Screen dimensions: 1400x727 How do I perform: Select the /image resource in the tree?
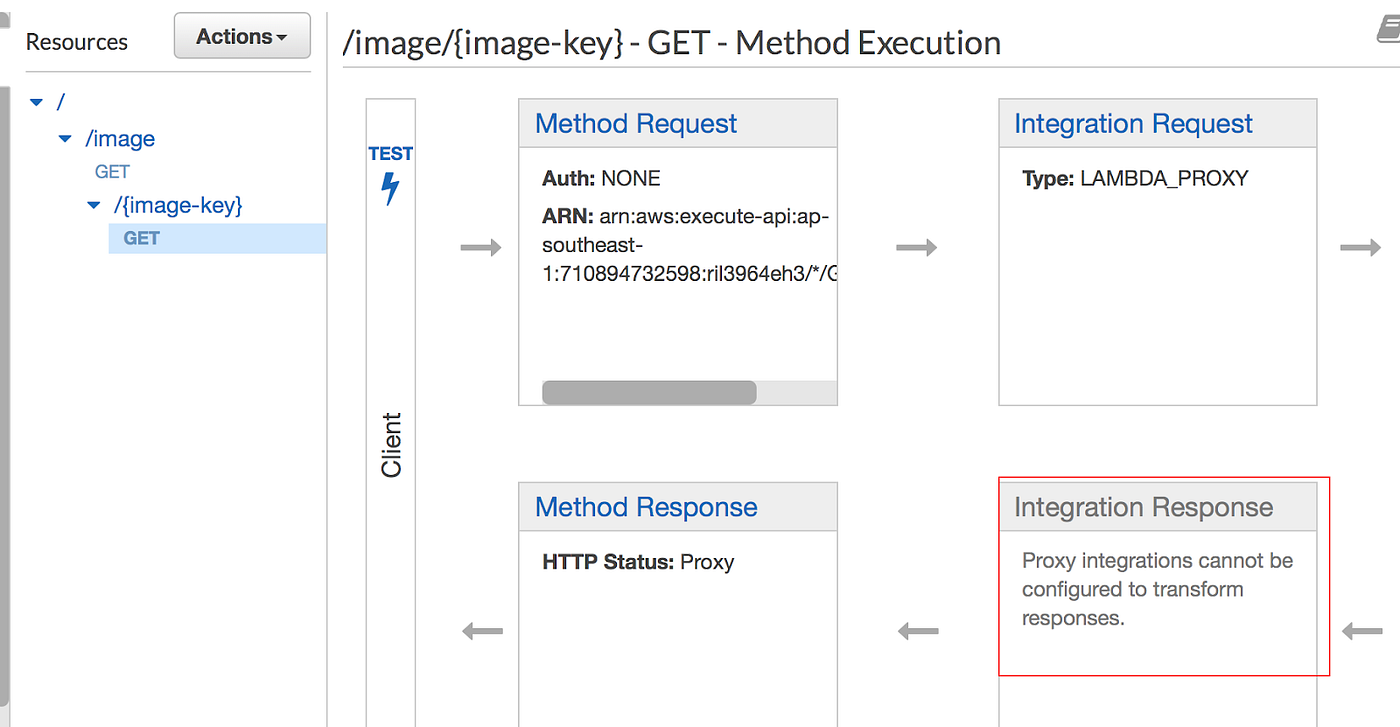pyautogui.click(x=119, y=138)
